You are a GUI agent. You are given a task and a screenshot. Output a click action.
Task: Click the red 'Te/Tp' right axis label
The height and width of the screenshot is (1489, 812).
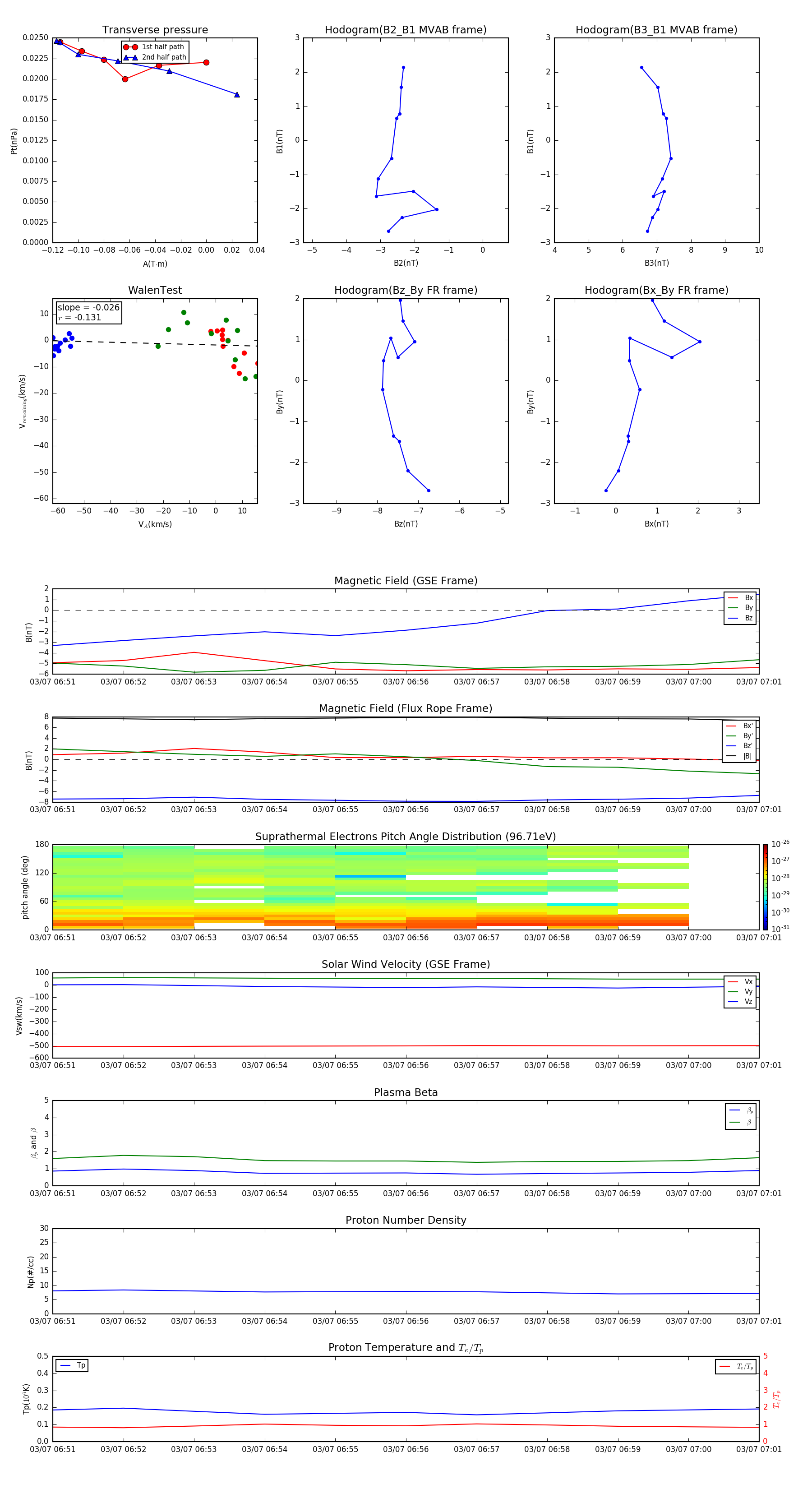(777, 1399)
